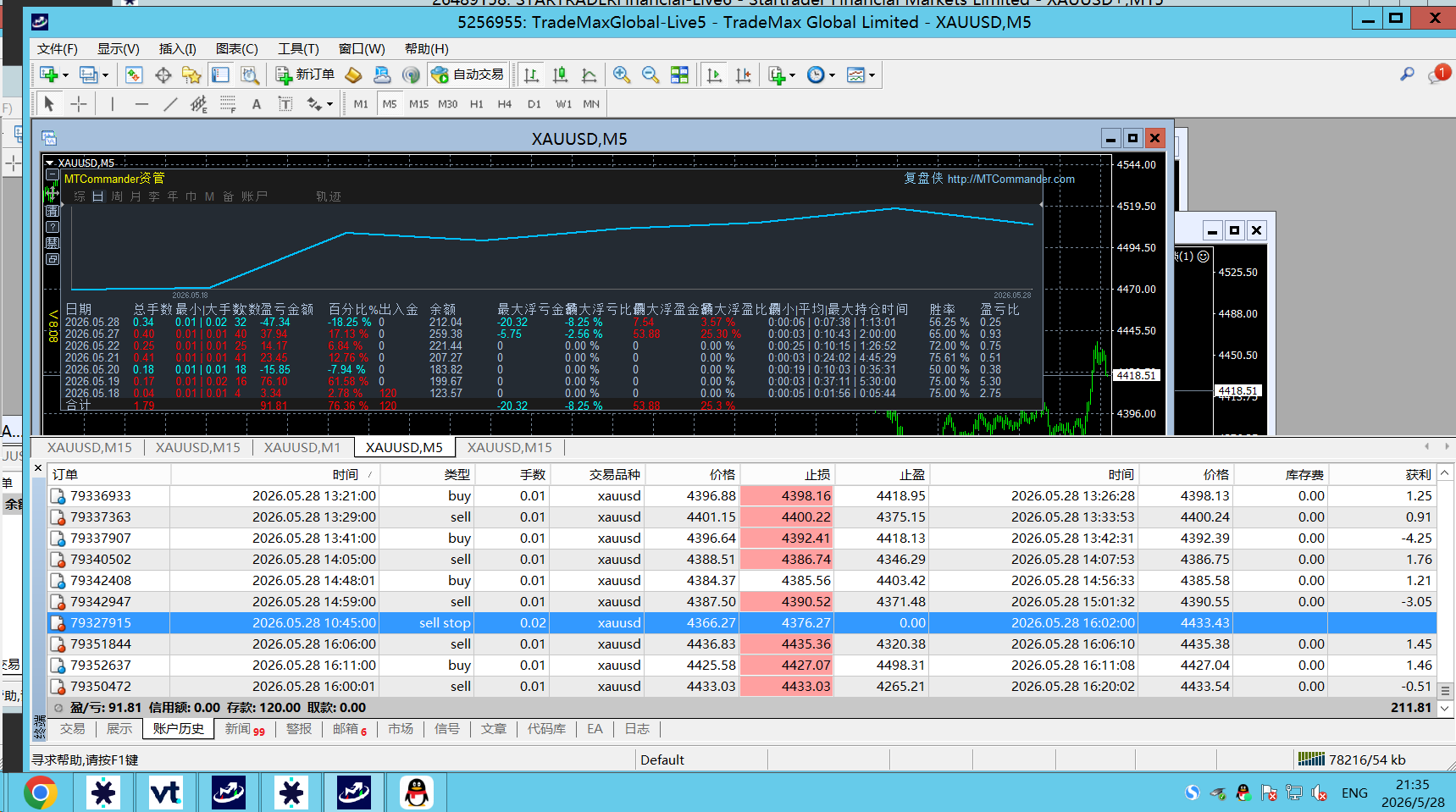
Task: Select order 79336933 row
Action: [742, 495]
